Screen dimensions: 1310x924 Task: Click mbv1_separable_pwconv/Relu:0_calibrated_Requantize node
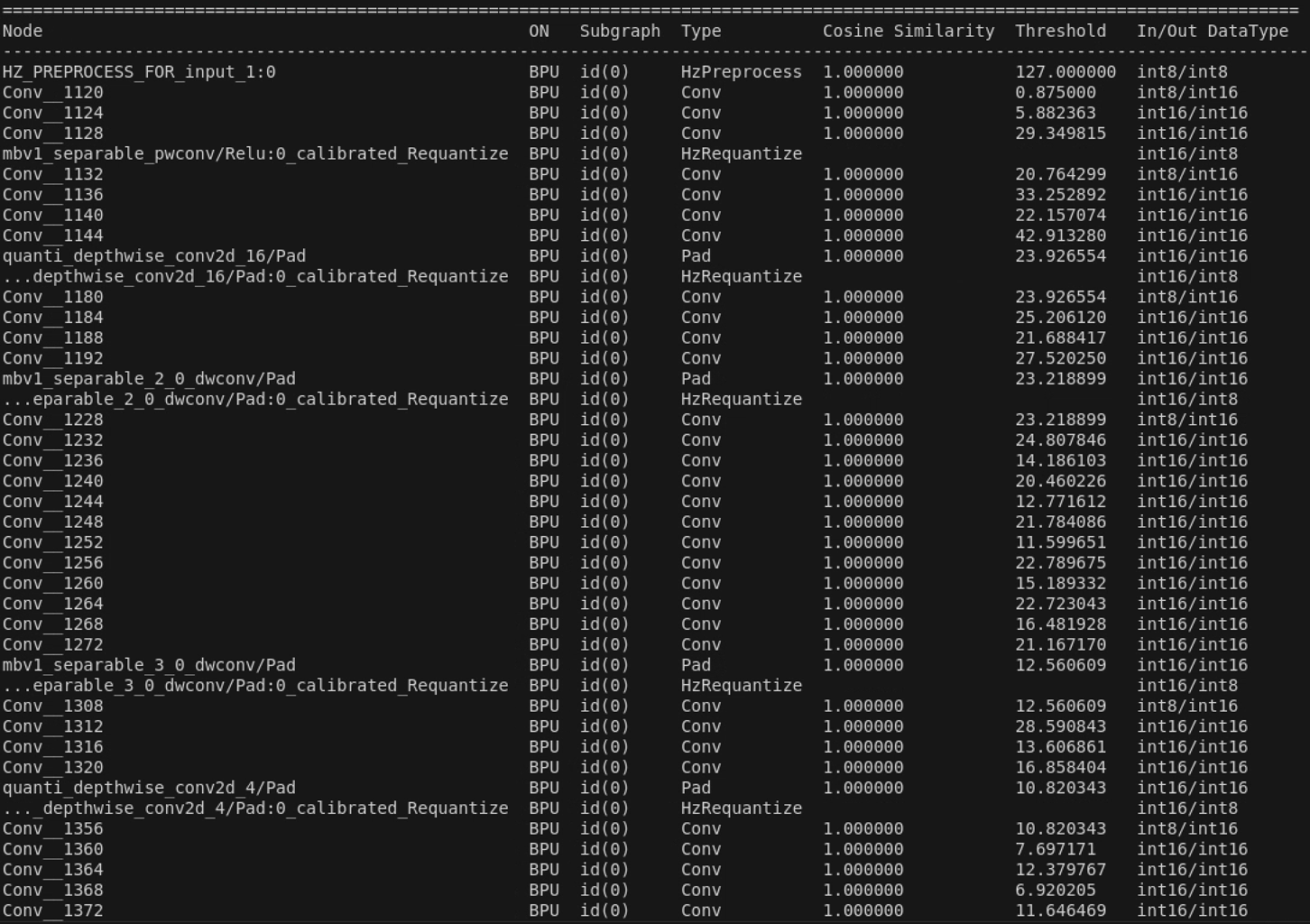point(254,154)
